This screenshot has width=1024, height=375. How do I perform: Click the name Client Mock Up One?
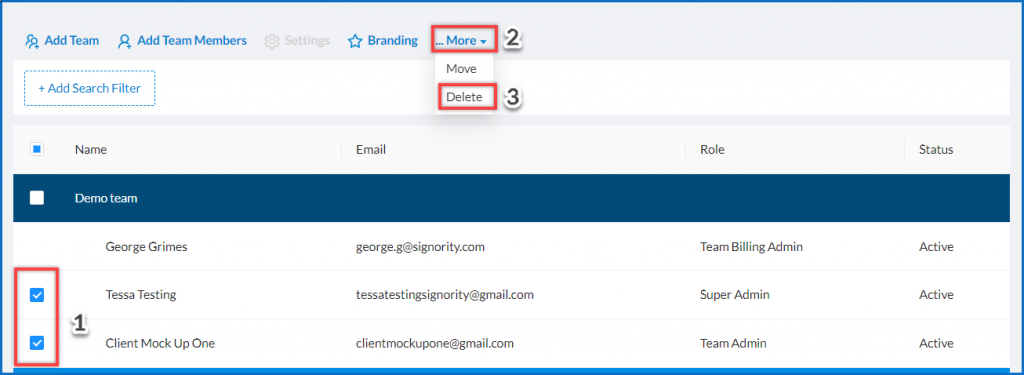160,343
